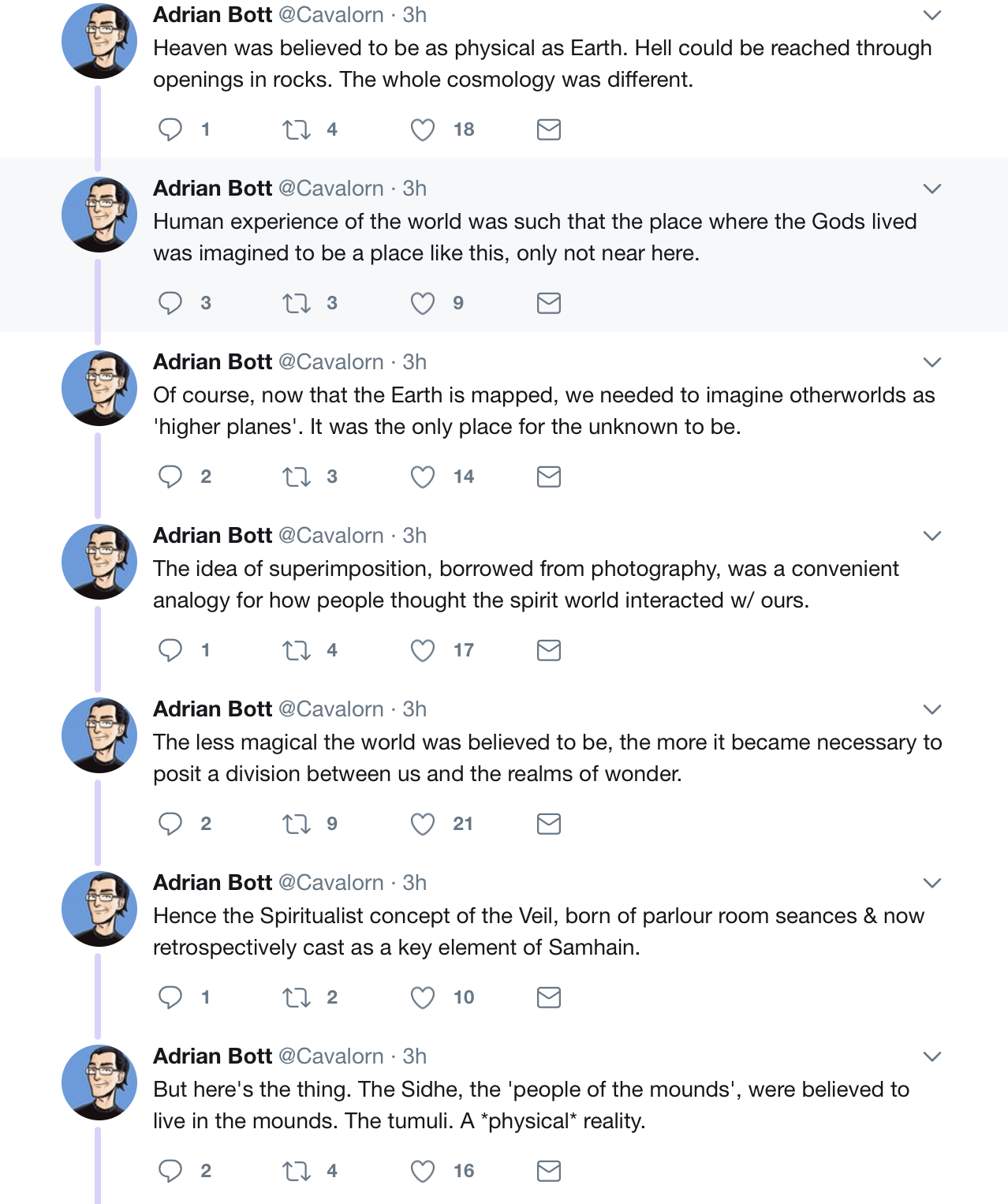Image resolution: width=1008 pixels, height=1204 pixels.
Task: Click @Cavalorn handle on 'higher planes' tweet
Action: click(331, 362)
